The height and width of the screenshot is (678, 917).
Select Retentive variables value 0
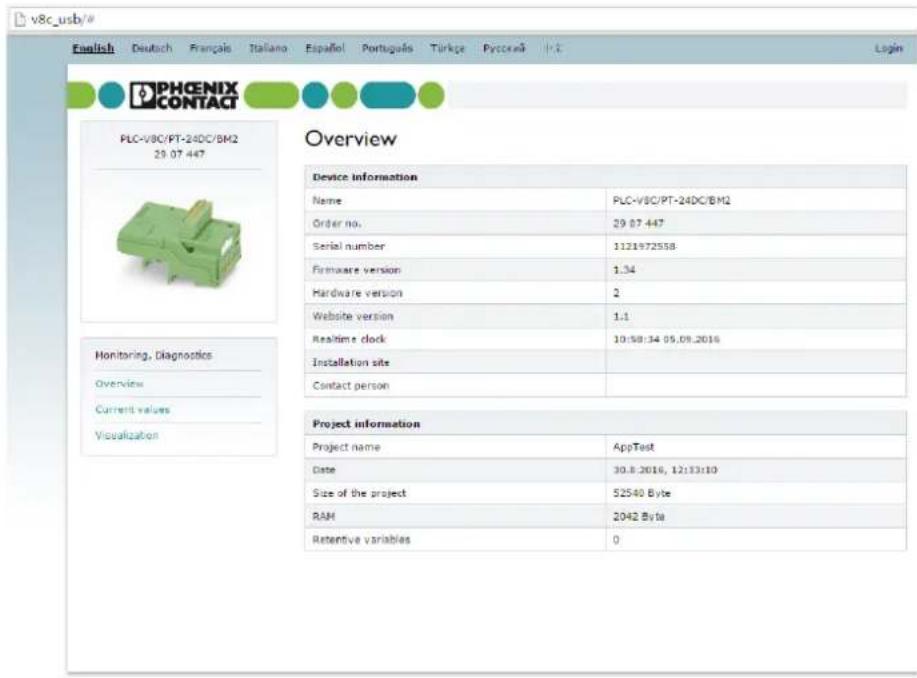(x=616, y=539)
